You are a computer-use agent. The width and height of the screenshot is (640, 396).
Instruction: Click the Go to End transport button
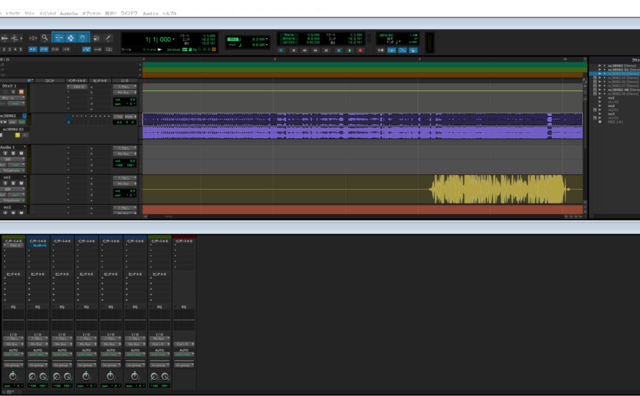(x=327, y=50)
